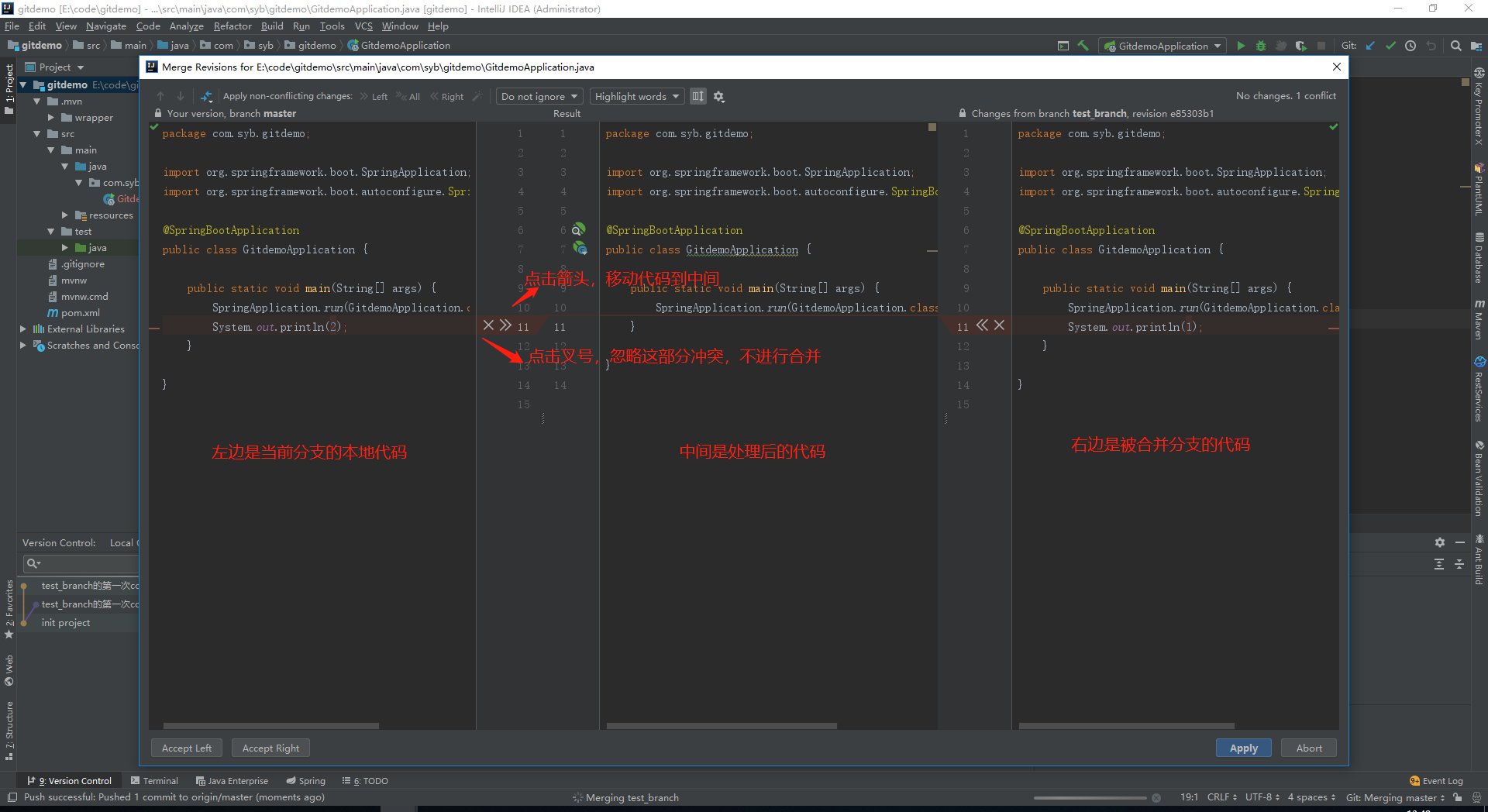
Task: Apply non-conflicting changes from Left
Action: click(374, 97)
